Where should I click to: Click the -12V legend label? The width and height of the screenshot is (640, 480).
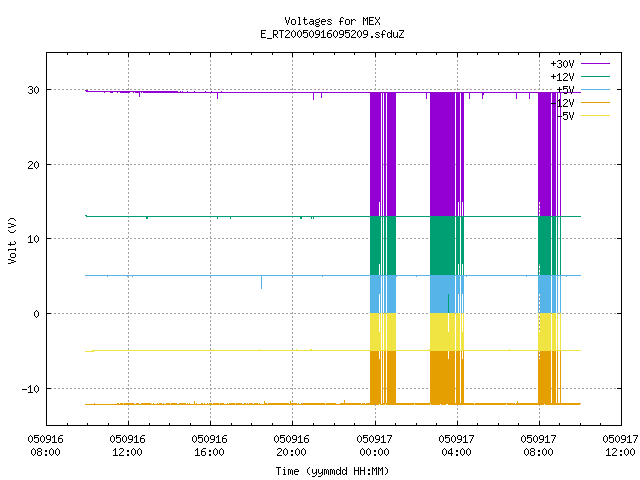[562, 103]
